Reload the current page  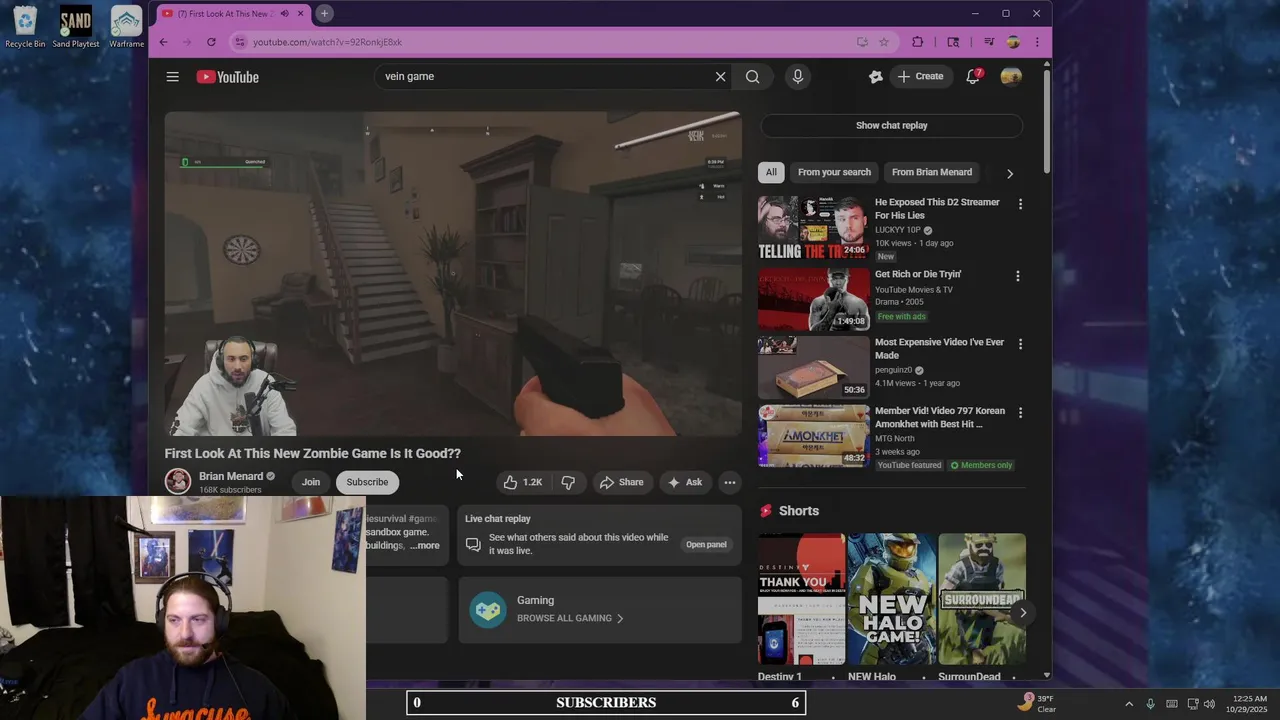(x=211, y=42)
